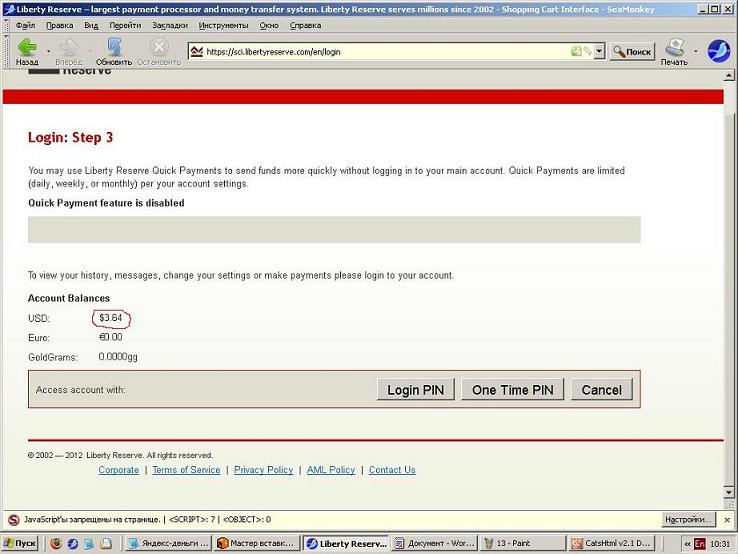Open the Закладки menu
The width and height of the screenshot is (738, 554).
[170, 25]
